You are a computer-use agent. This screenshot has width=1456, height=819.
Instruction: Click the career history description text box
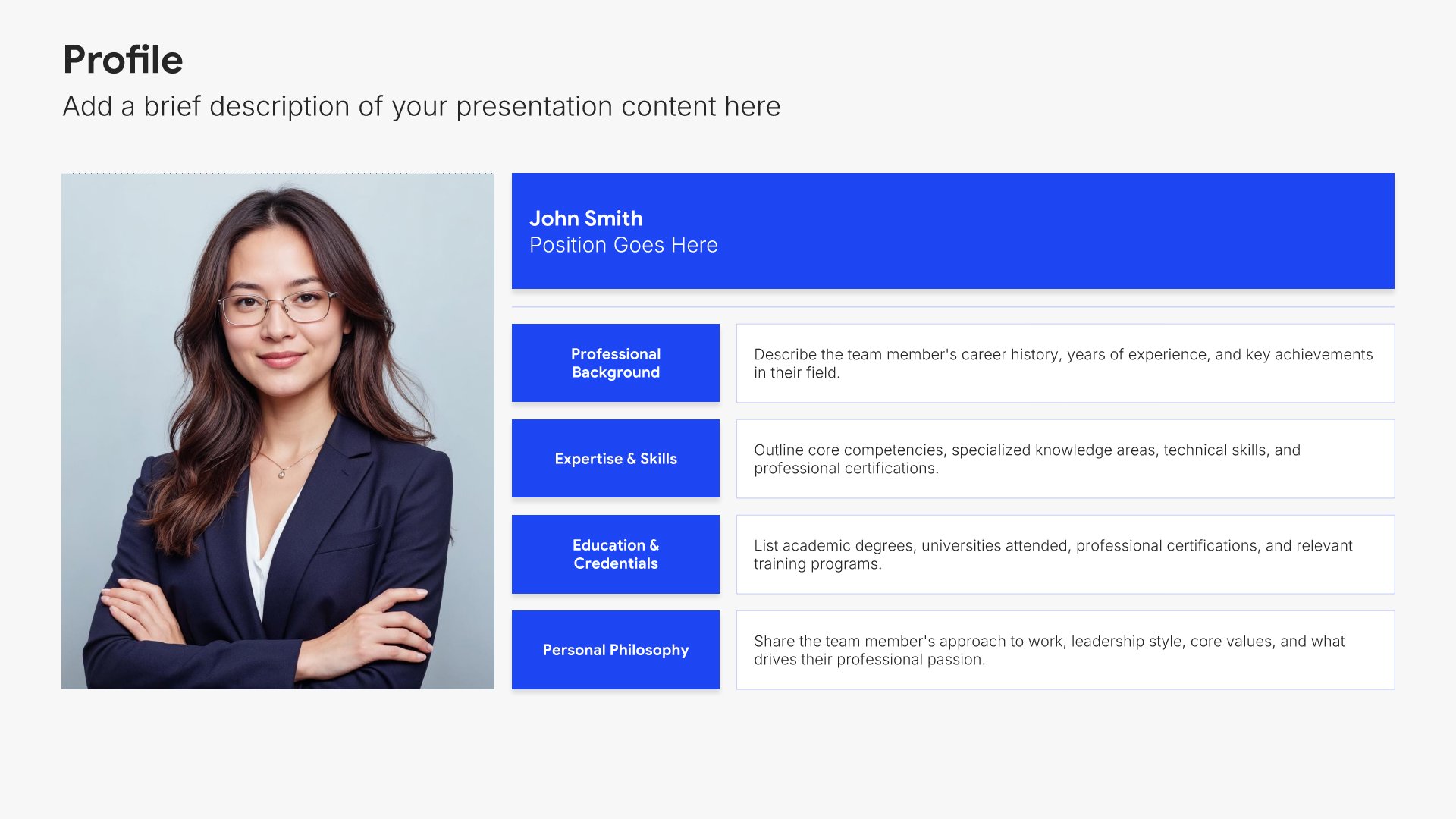coord(1065,363)
